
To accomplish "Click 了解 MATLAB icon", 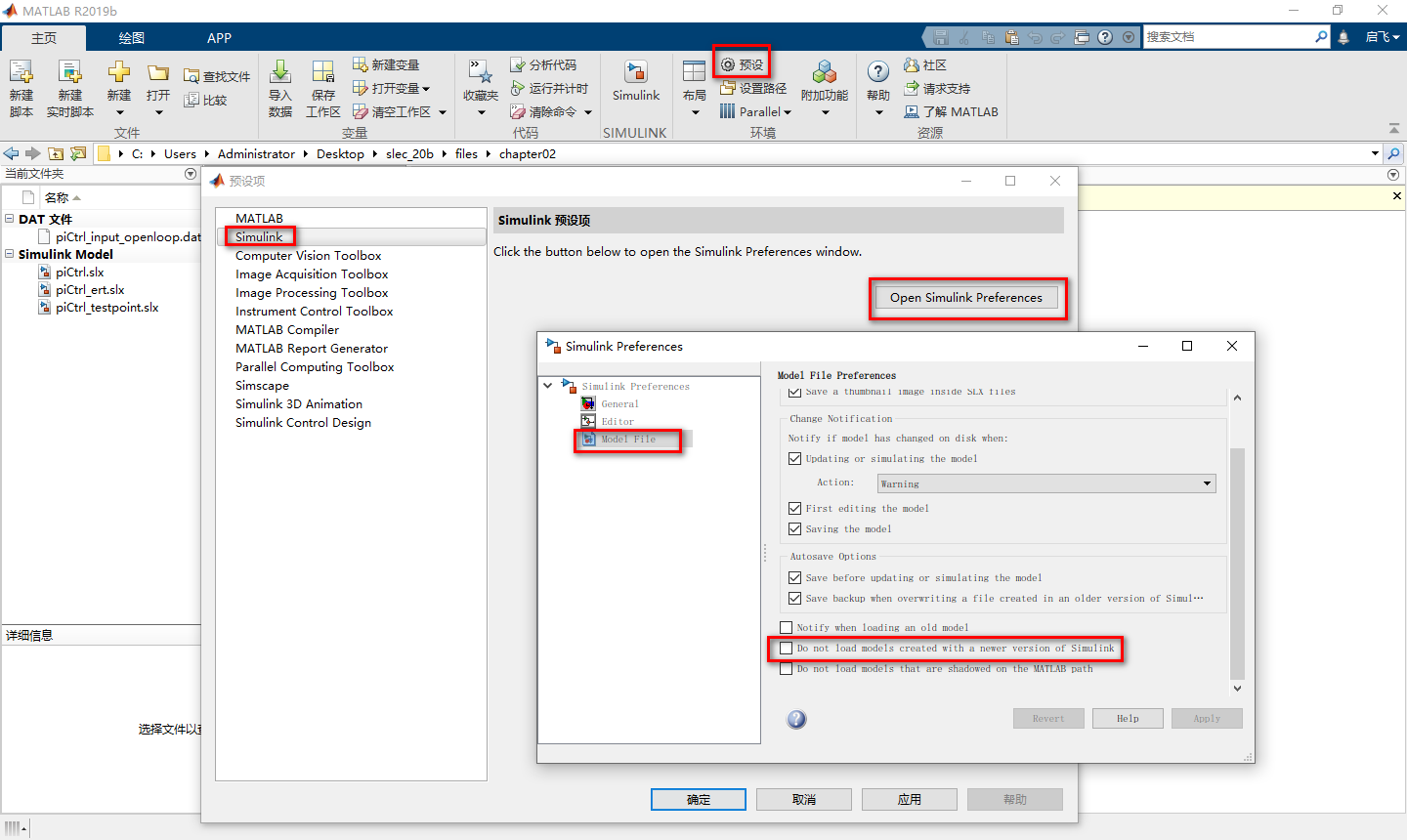I will pos(912,111).
